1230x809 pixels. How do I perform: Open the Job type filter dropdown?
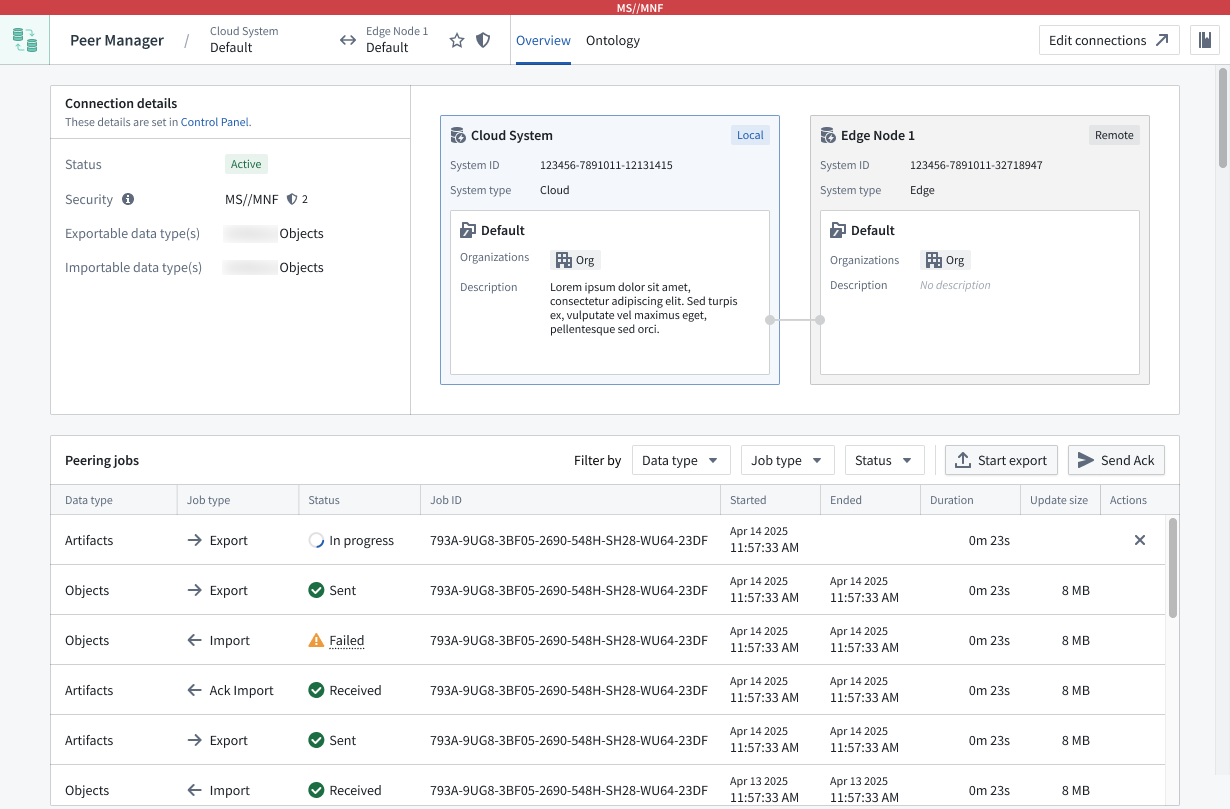coord(788,460)
